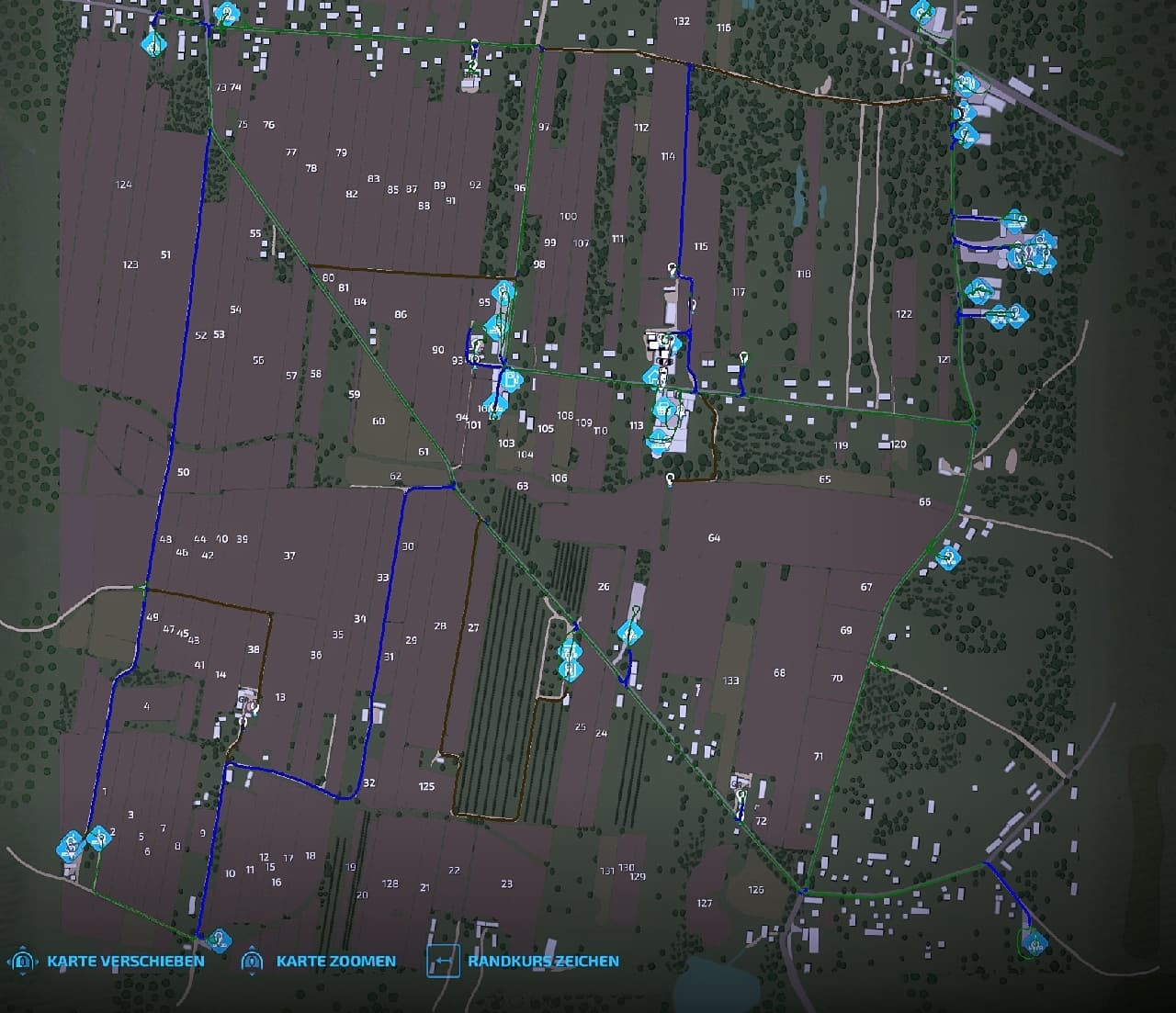This screenshot has width=1176, height=1013.
Task: Click the lower of two stacked hotspots near field 27
Action: (571, 670)
